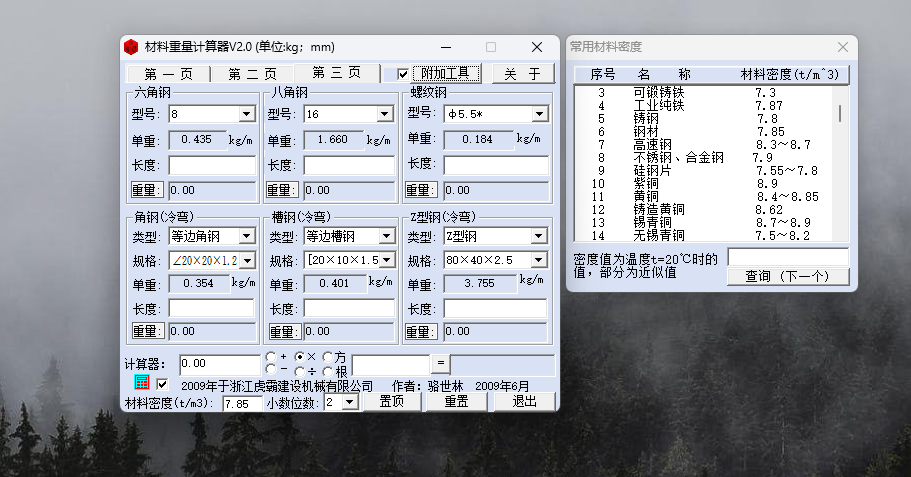The width and height of the screenshot is (911, 477).
Task: Click 螺纹钢 重量 calculate button
Action: tap(421, 190)
